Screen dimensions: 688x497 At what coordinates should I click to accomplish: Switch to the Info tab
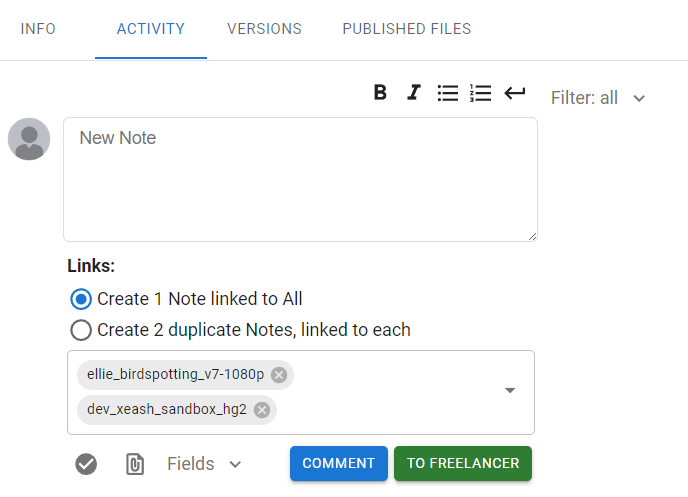pyautogui.click(x=38, y=29)
